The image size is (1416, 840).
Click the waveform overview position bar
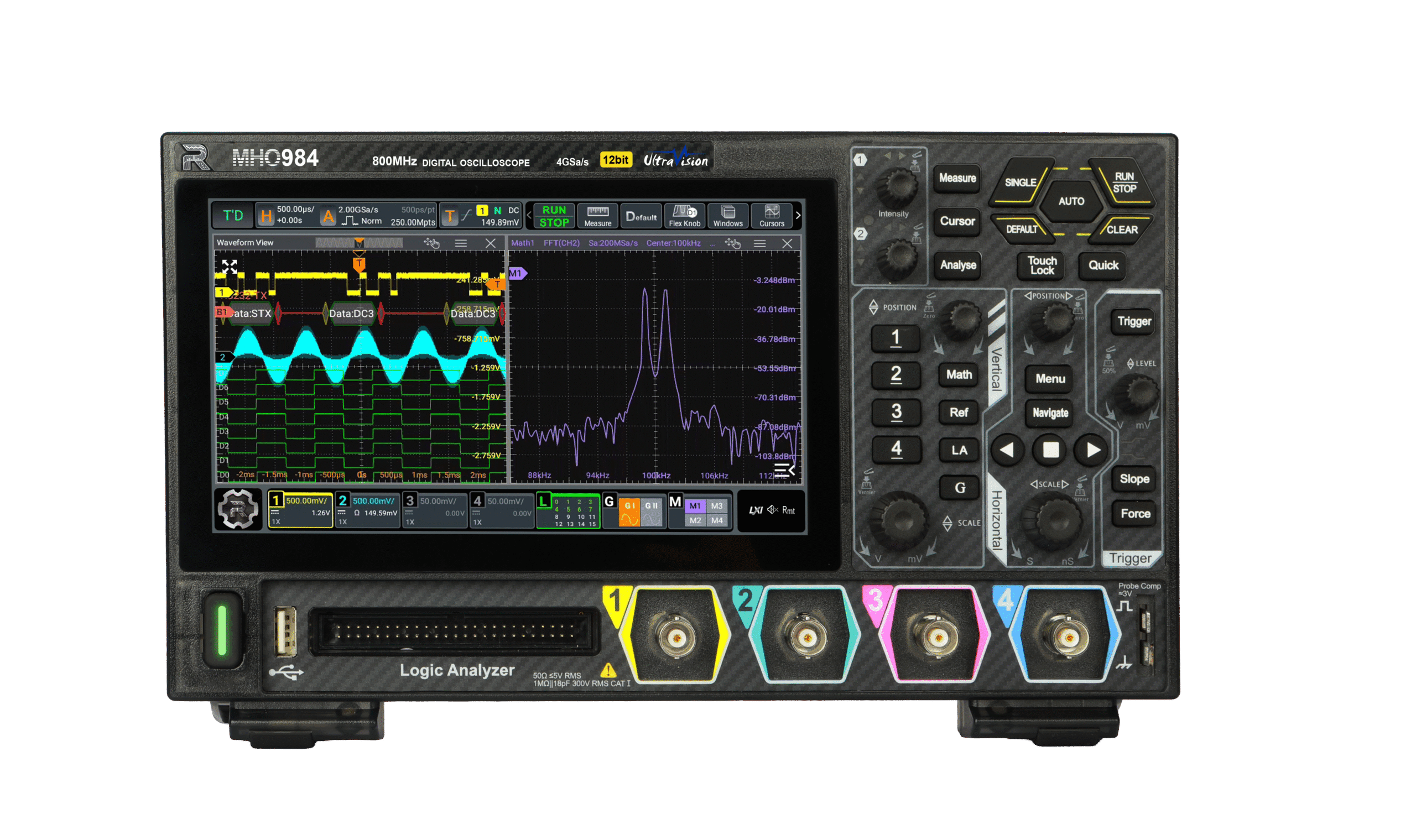[x=358, y=243]
